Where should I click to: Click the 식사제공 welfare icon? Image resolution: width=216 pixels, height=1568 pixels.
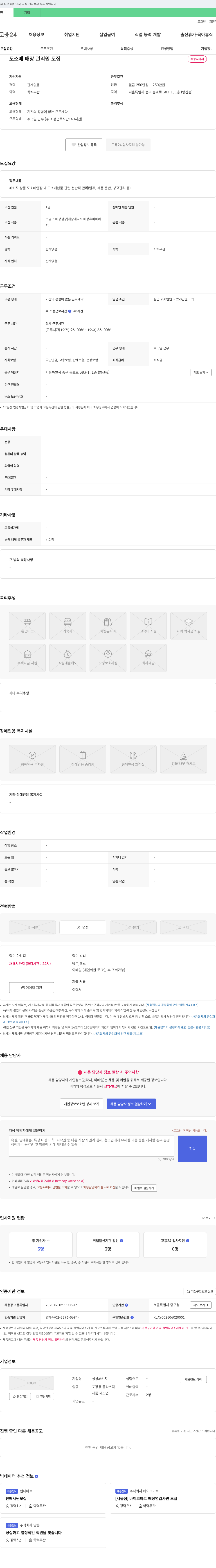pyautogui.click(x=148, y=658)
